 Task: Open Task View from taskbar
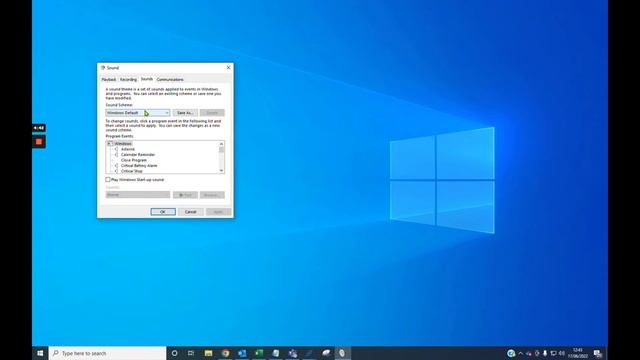(x=191, y=353)
